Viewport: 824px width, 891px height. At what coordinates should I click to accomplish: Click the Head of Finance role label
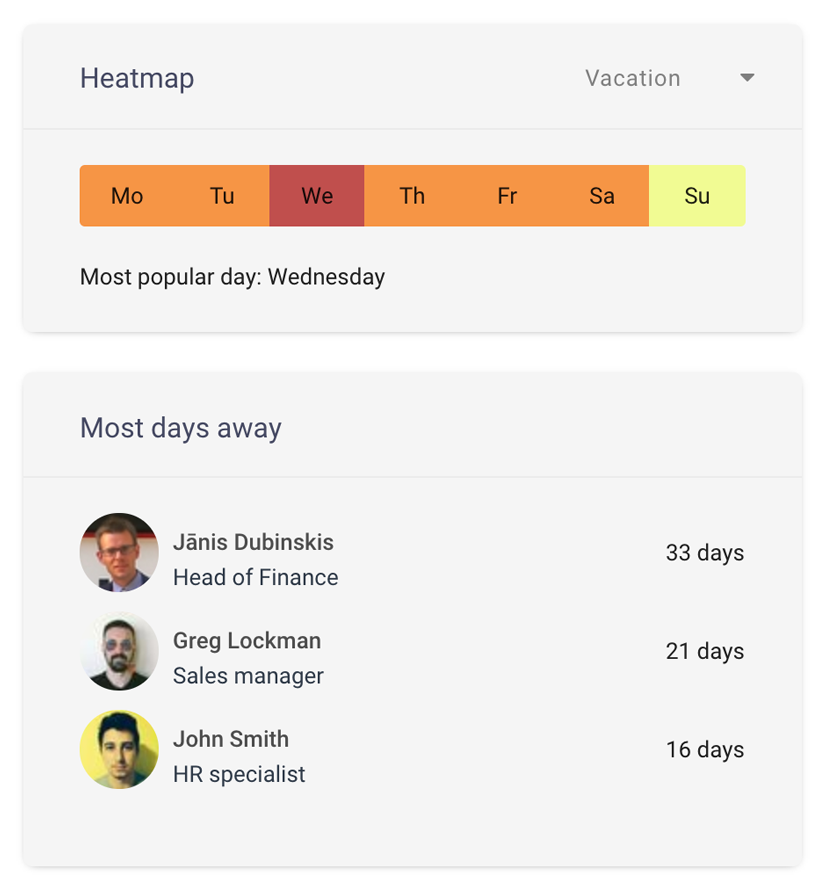pos(255,577)
